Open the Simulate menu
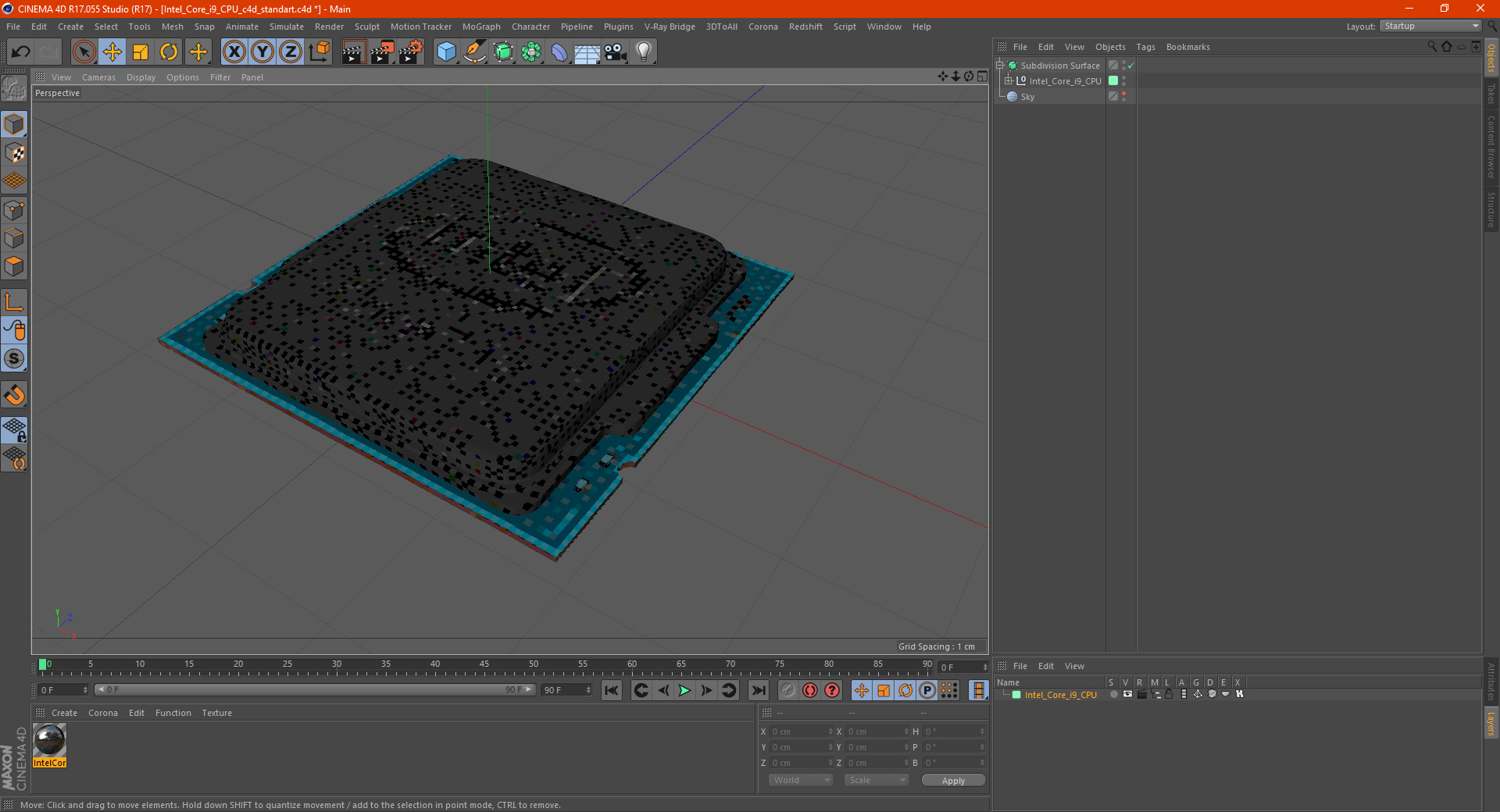The image size is (1500, 812). [287, 27]
